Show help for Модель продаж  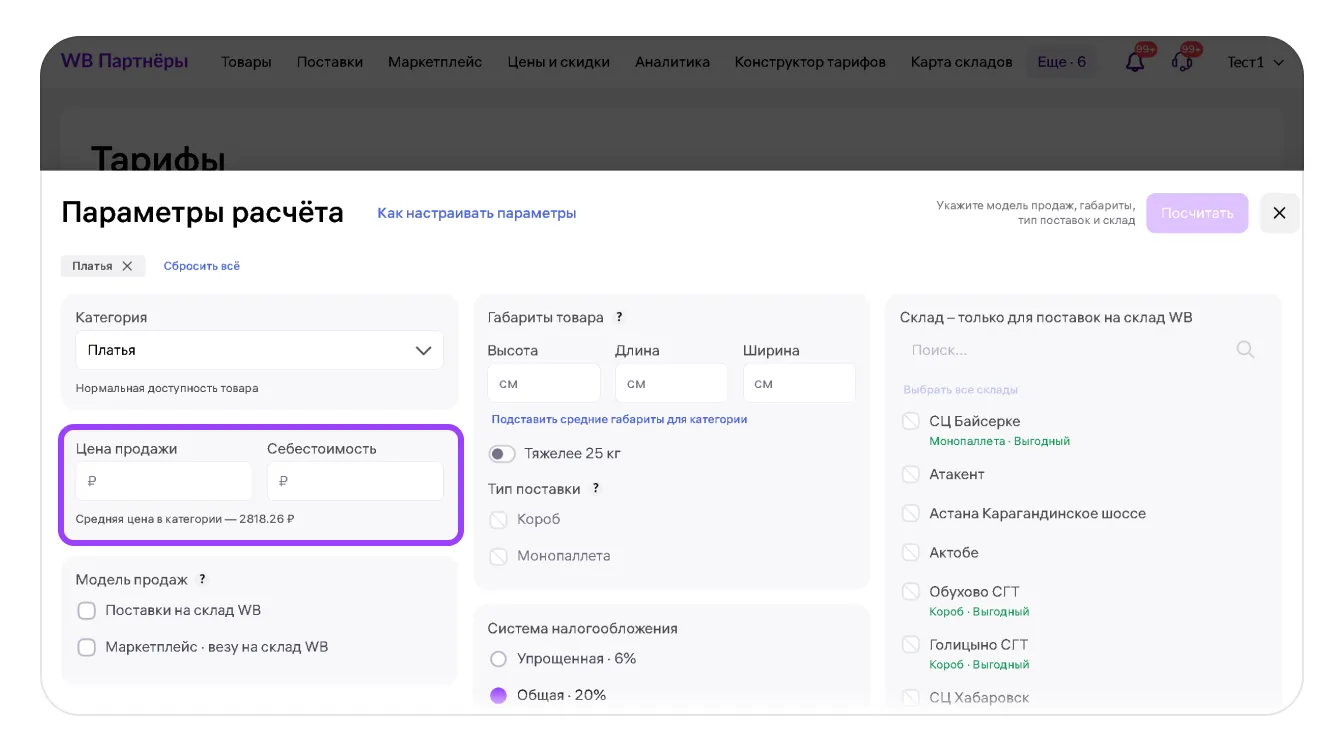(202, 579)
